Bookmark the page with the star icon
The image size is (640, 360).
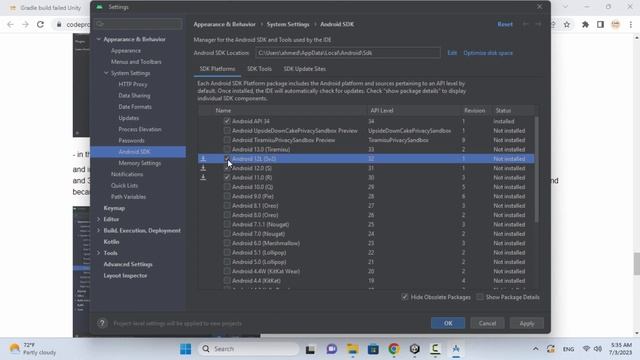567,24
